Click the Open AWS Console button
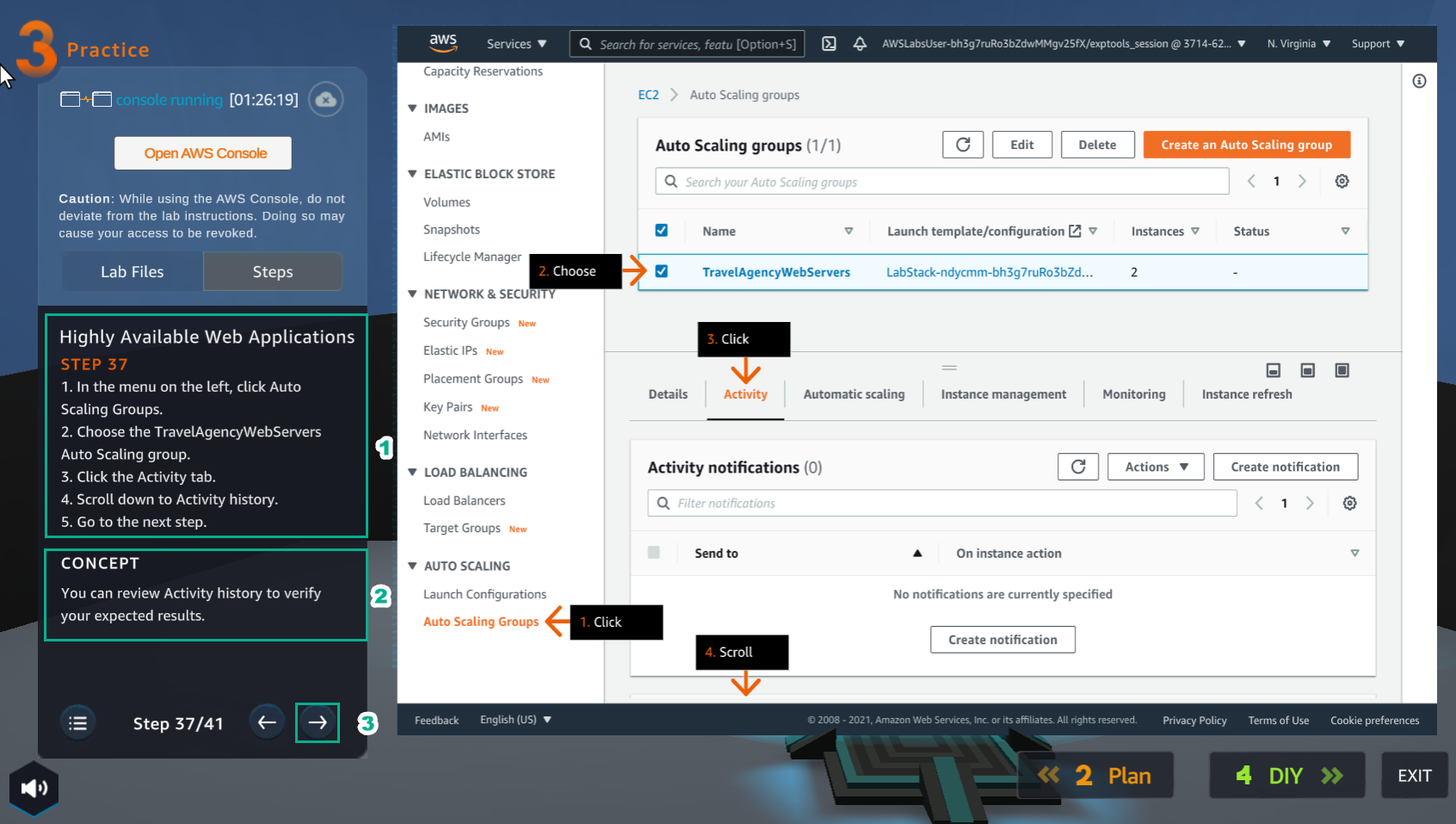 (x=205, y=153)
